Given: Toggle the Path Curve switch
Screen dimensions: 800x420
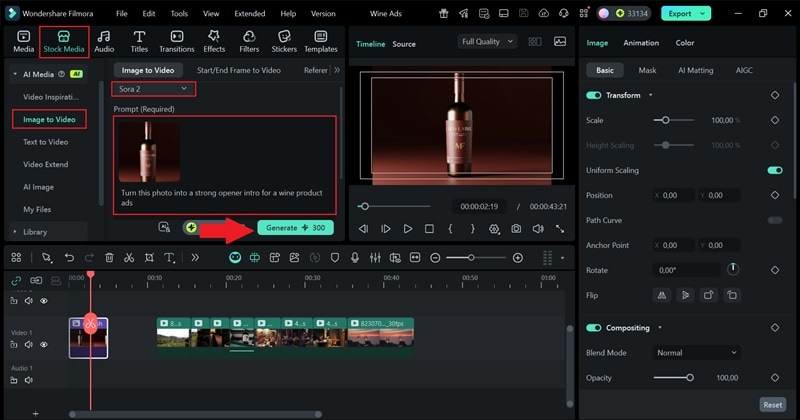Looking at the screenshot, I should coord(774,220).
